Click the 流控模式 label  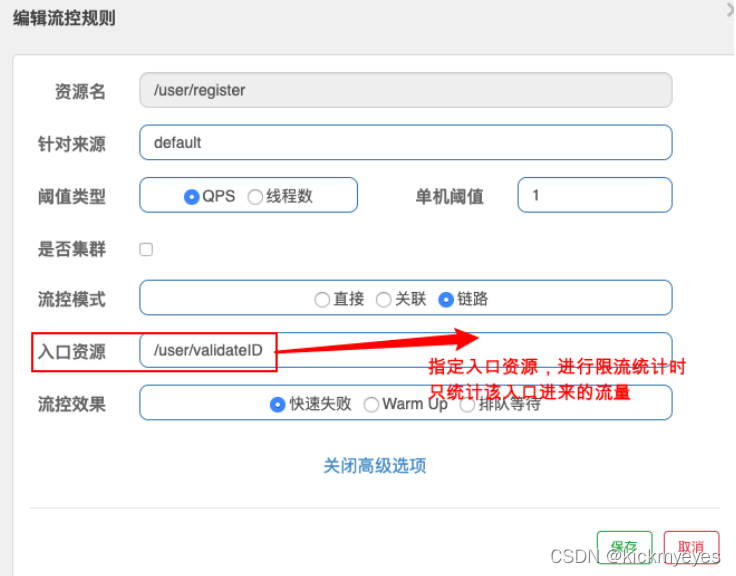click(x=72, y=299)
